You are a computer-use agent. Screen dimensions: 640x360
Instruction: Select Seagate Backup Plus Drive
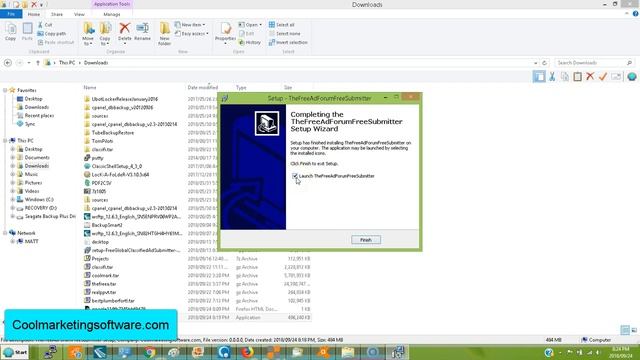(50, 216)
